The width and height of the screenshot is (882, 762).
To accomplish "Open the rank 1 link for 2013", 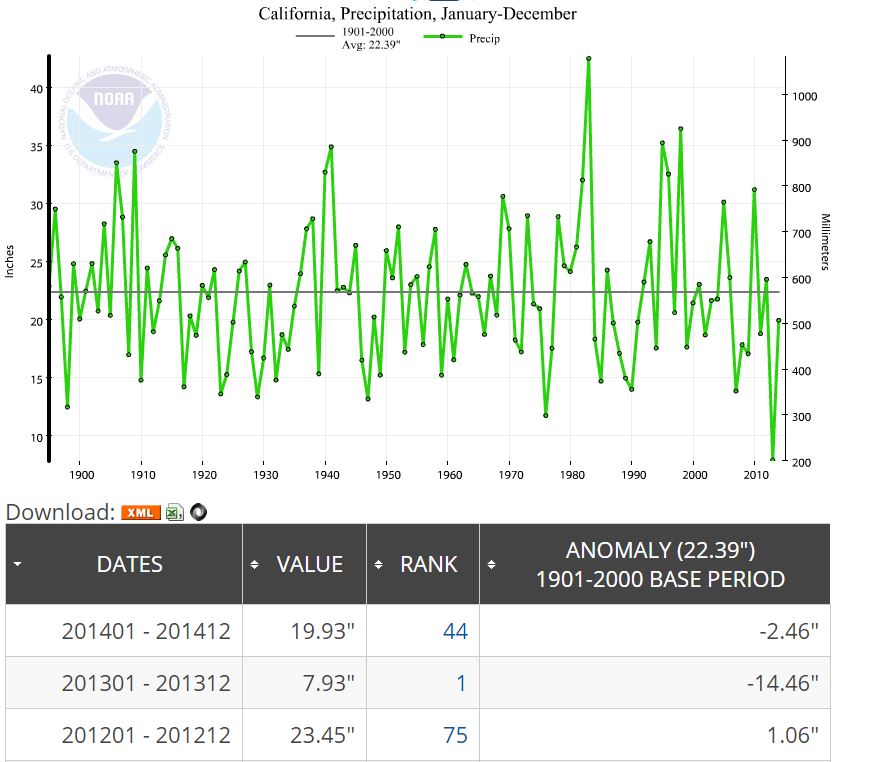I will pyautogui.click(x=461, y=684).
